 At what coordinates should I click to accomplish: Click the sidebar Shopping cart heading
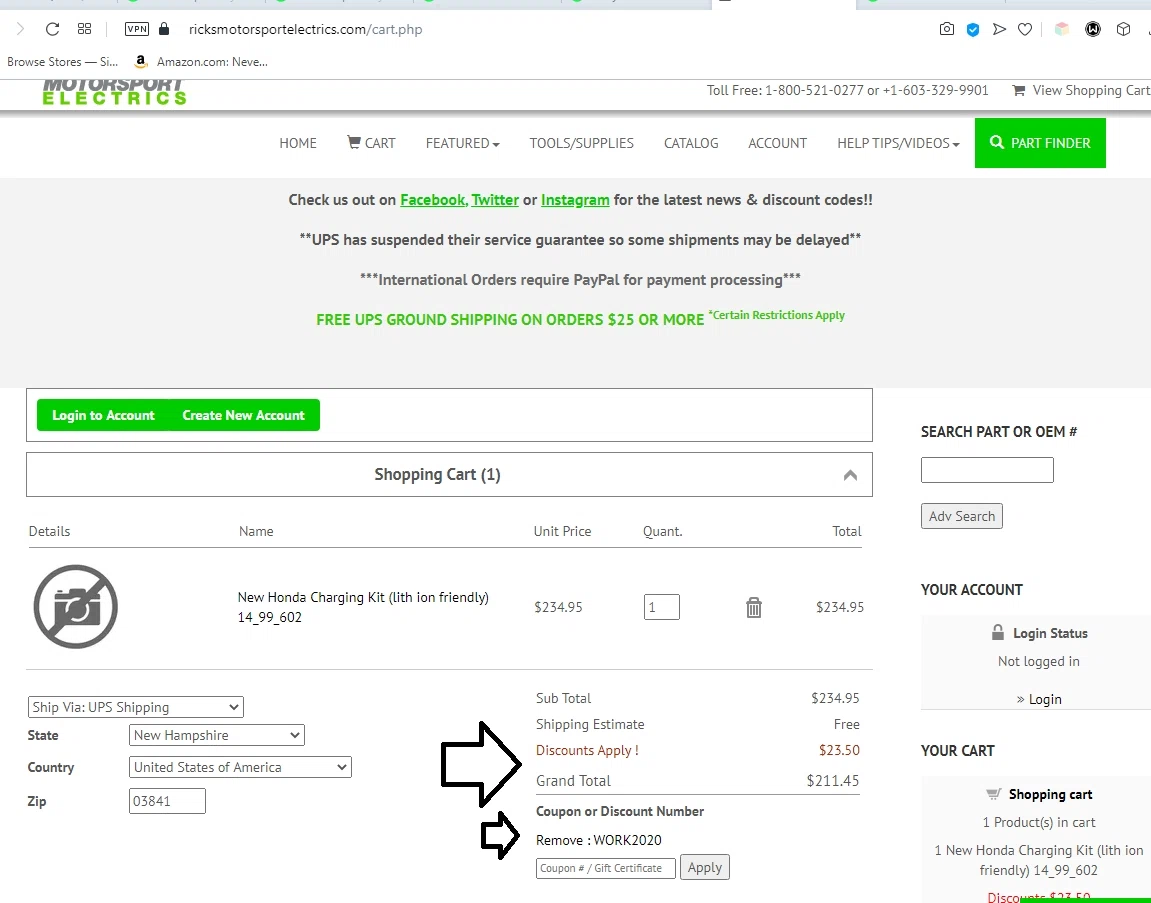click(x=1050, y=794)
